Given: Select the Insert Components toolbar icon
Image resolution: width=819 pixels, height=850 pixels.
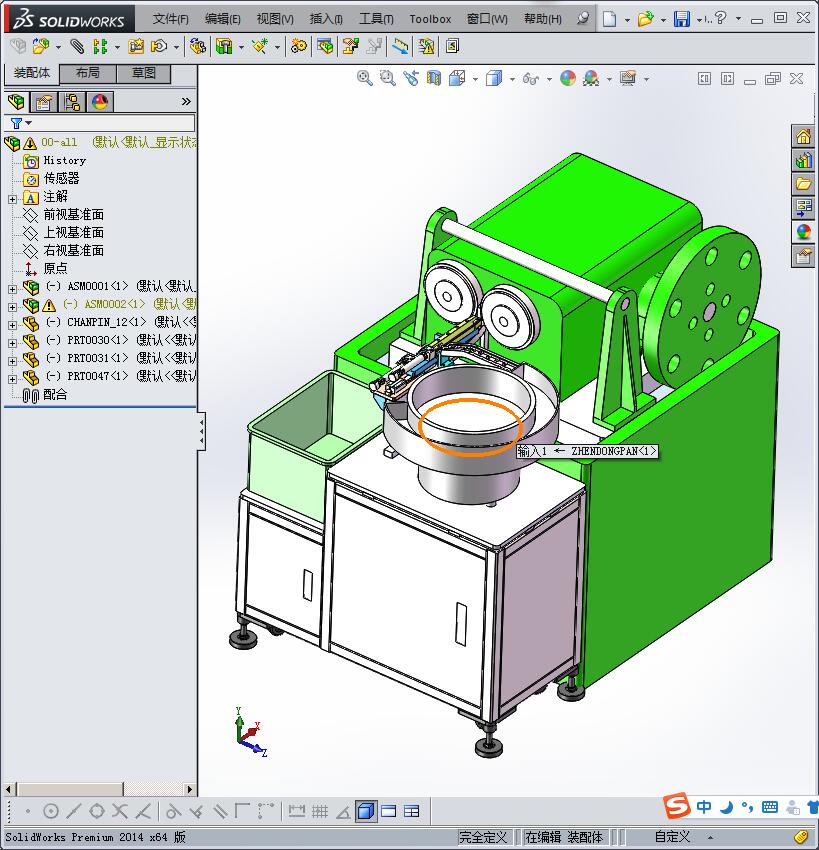Looking at the screenshot, I should click(x=38, y=46).
